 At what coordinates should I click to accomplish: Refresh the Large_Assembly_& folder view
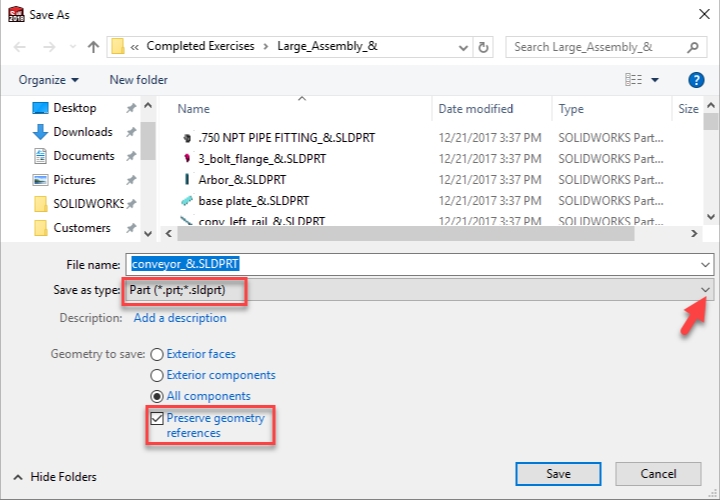pos(483,47)
